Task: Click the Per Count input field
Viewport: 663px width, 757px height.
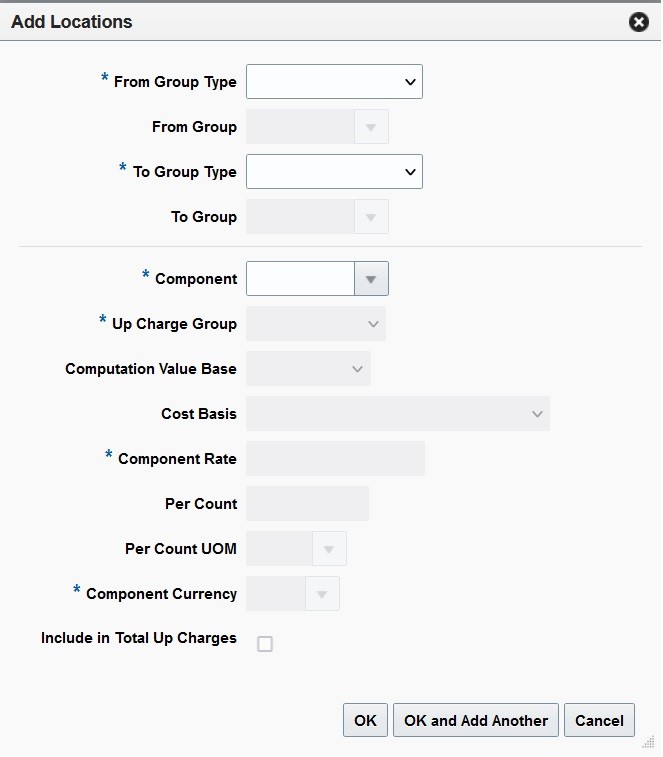Action: click(308, 504)
